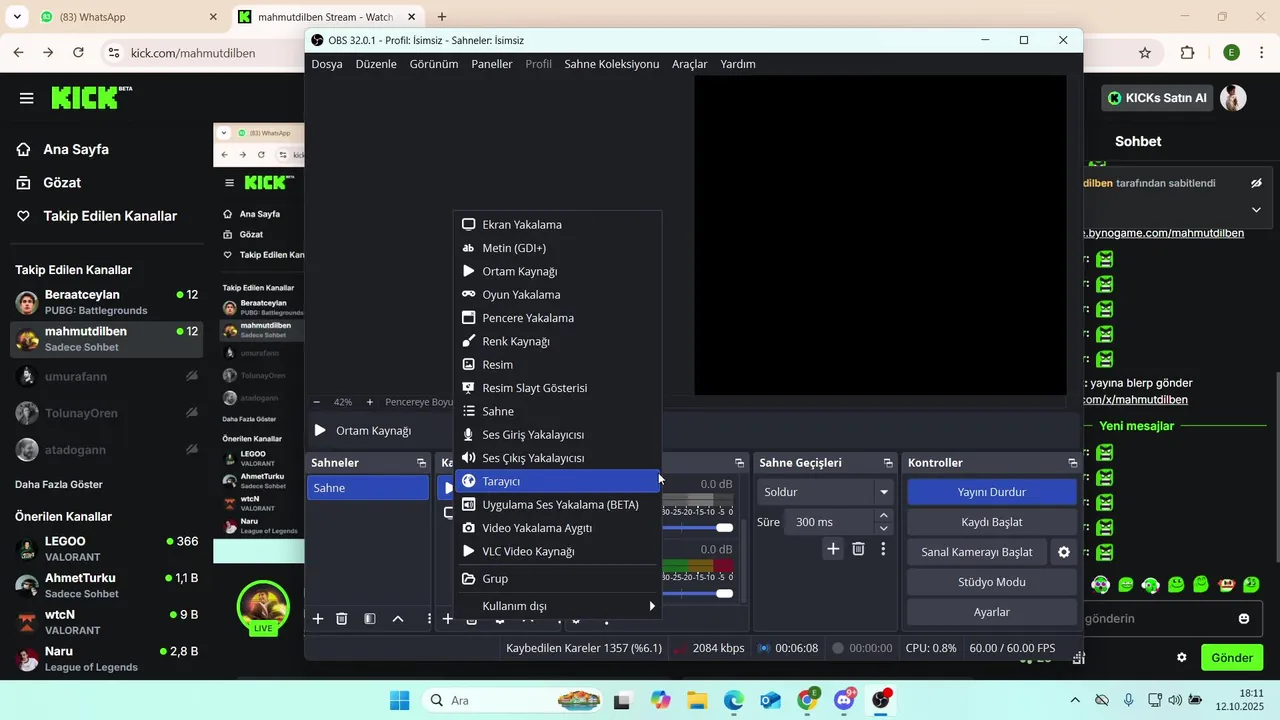Undock the Sahneler panel
1280x720 pixels.
point(421,463)
